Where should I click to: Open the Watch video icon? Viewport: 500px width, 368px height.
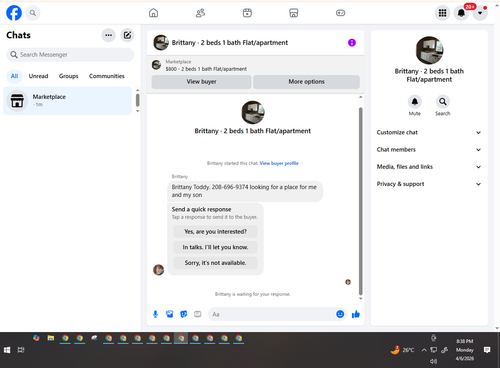click(247, 13)
